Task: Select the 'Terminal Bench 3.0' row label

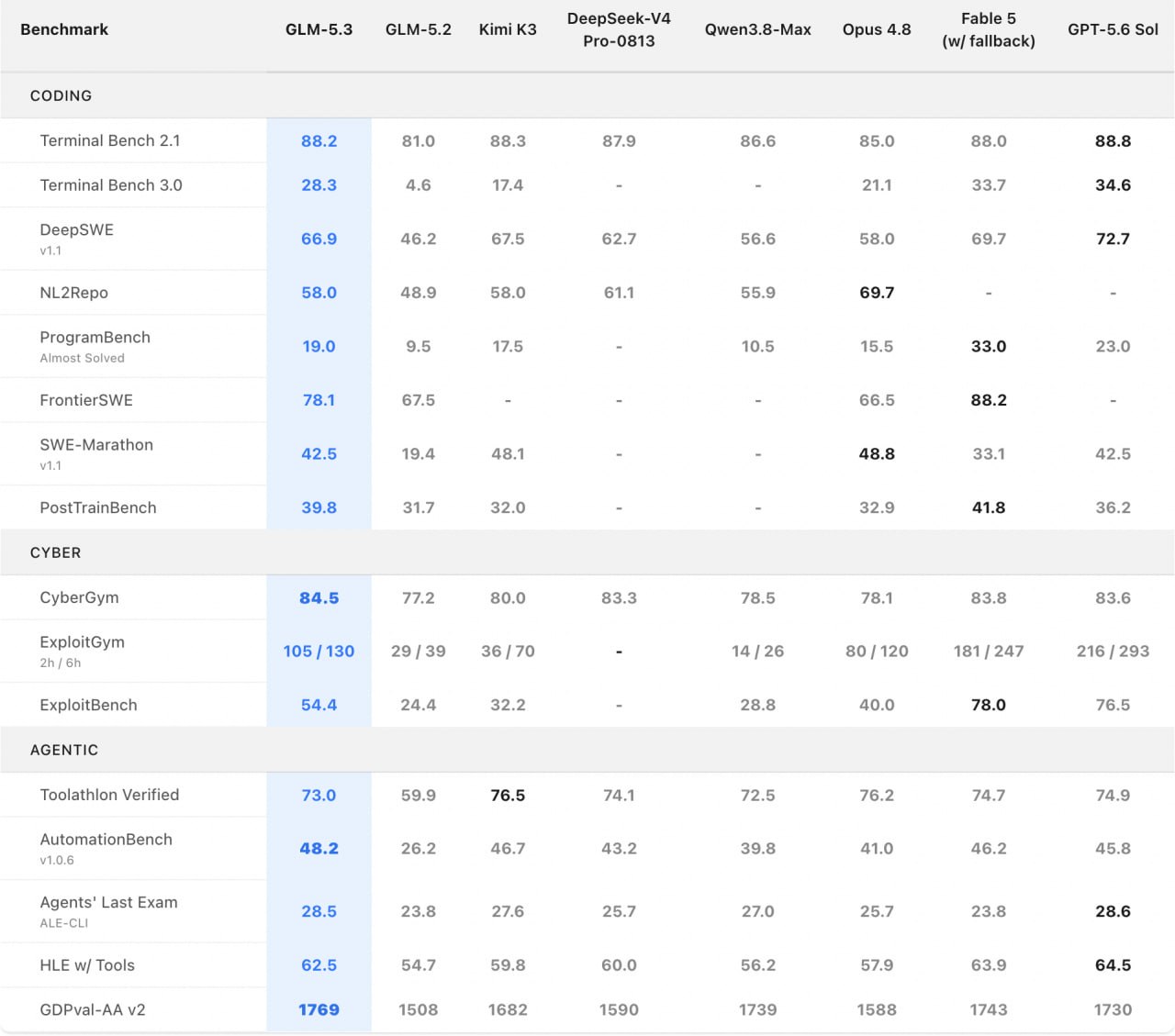Action: tap(111, 185)
